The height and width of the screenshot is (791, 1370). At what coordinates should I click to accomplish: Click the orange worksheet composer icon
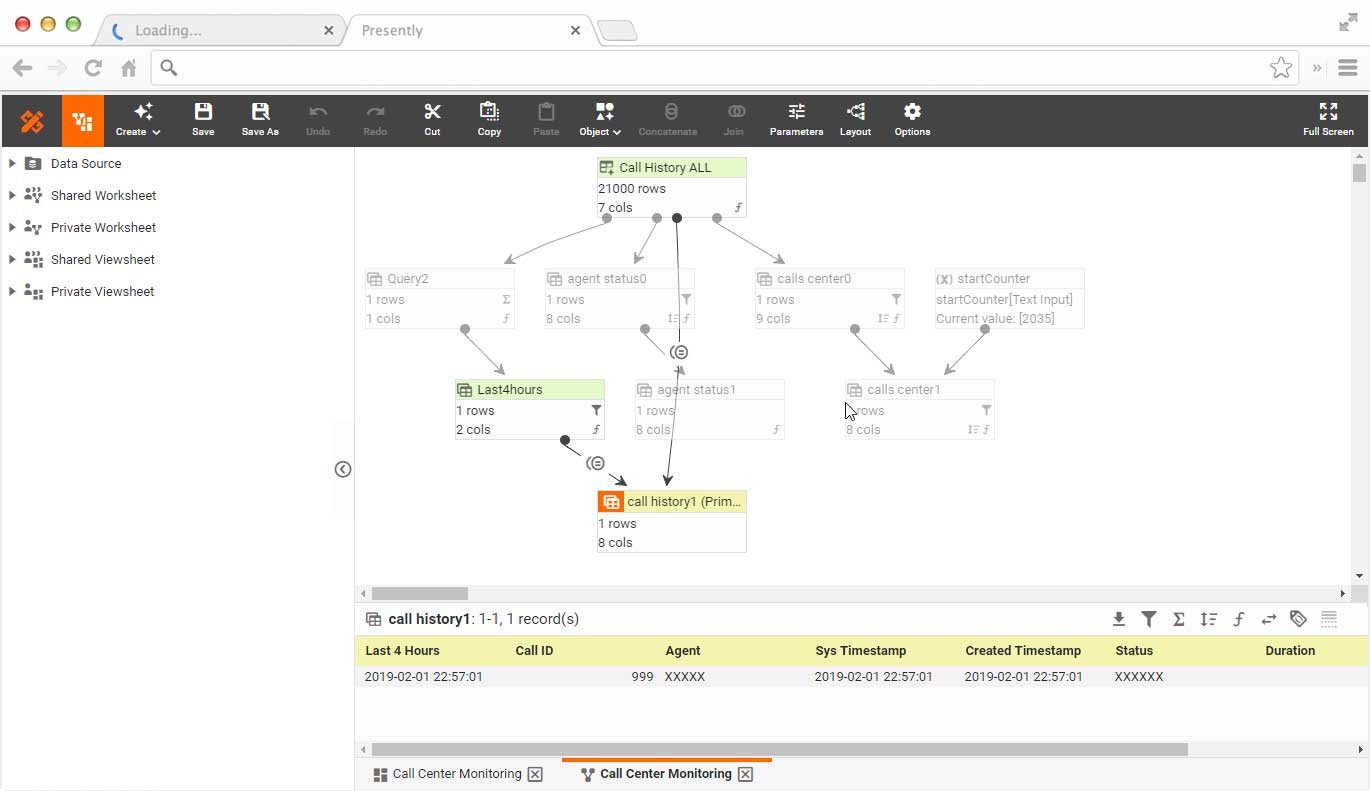[83, 121]
